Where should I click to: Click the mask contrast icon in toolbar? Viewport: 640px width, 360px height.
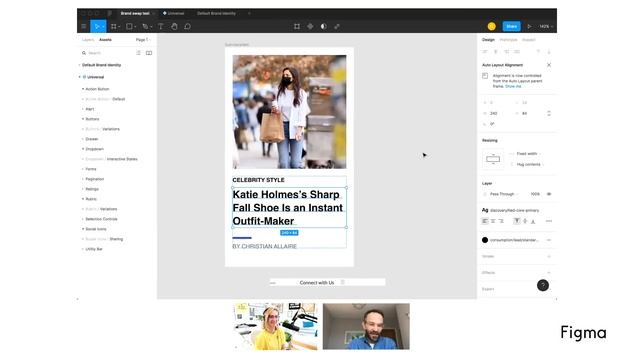323,27
